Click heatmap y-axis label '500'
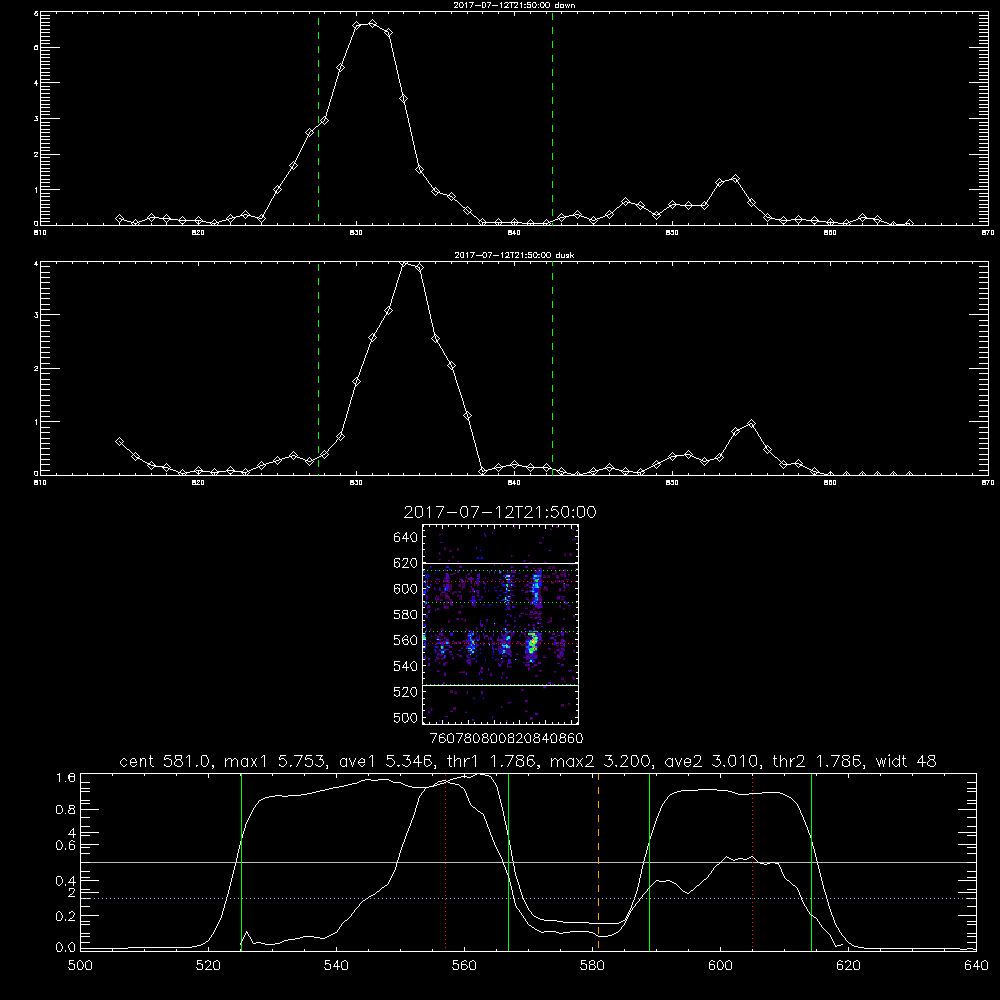1000x1000 pixels. (x=405, y=718)
